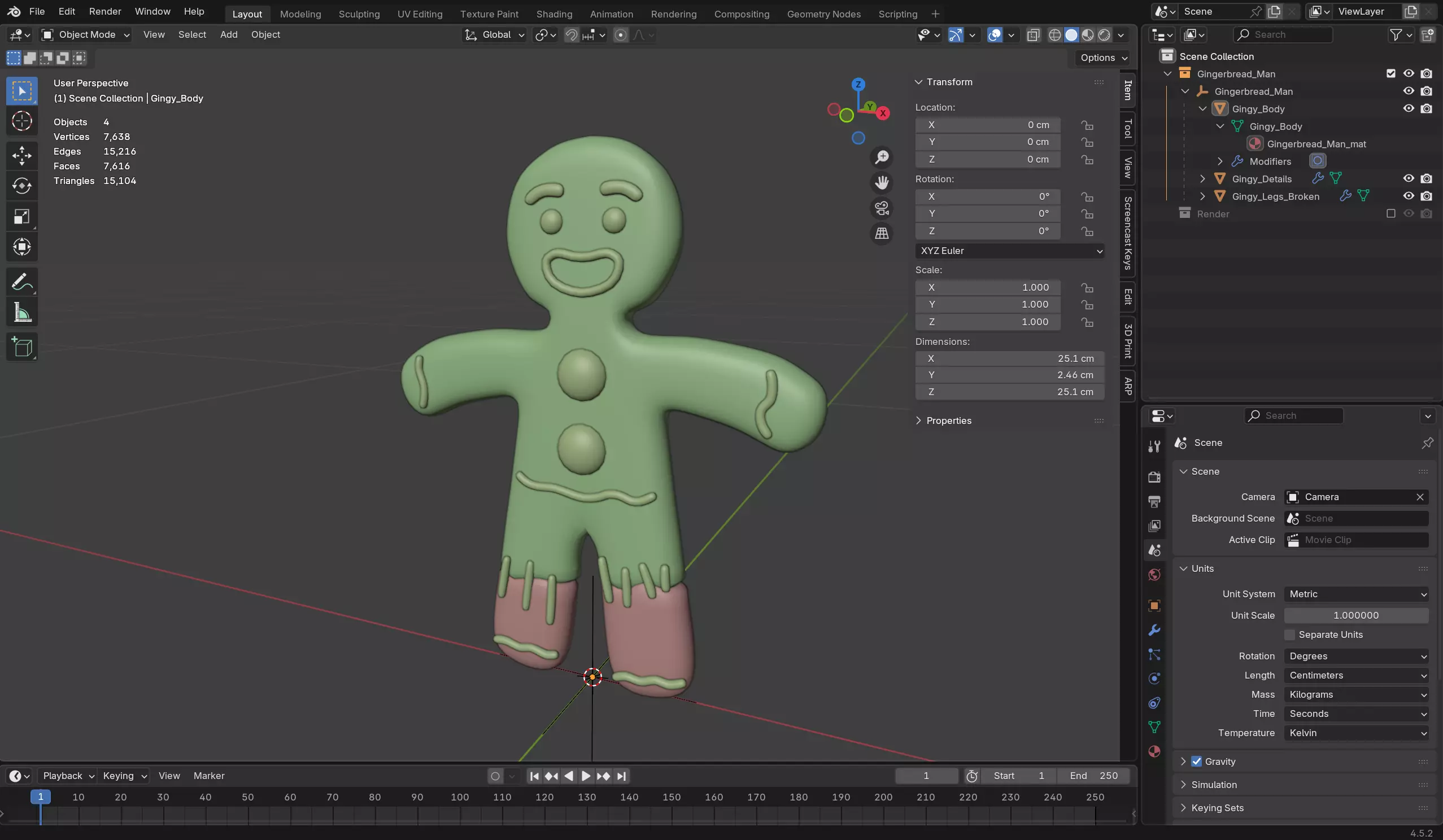Select the Rotate tool
The image size is (1443, 840).
point(22,186)
